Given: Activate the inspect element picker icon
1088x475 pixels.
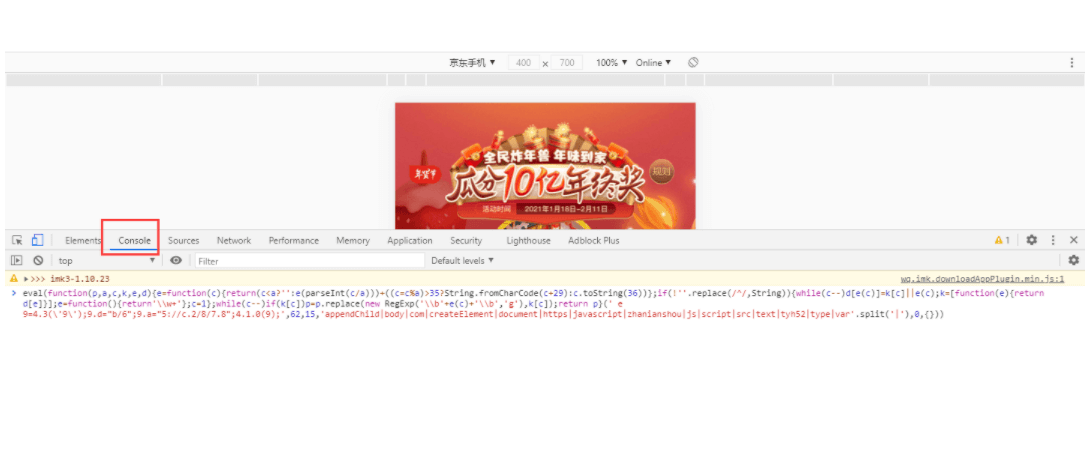Looking at the screenshot, I should click(17, 240).
